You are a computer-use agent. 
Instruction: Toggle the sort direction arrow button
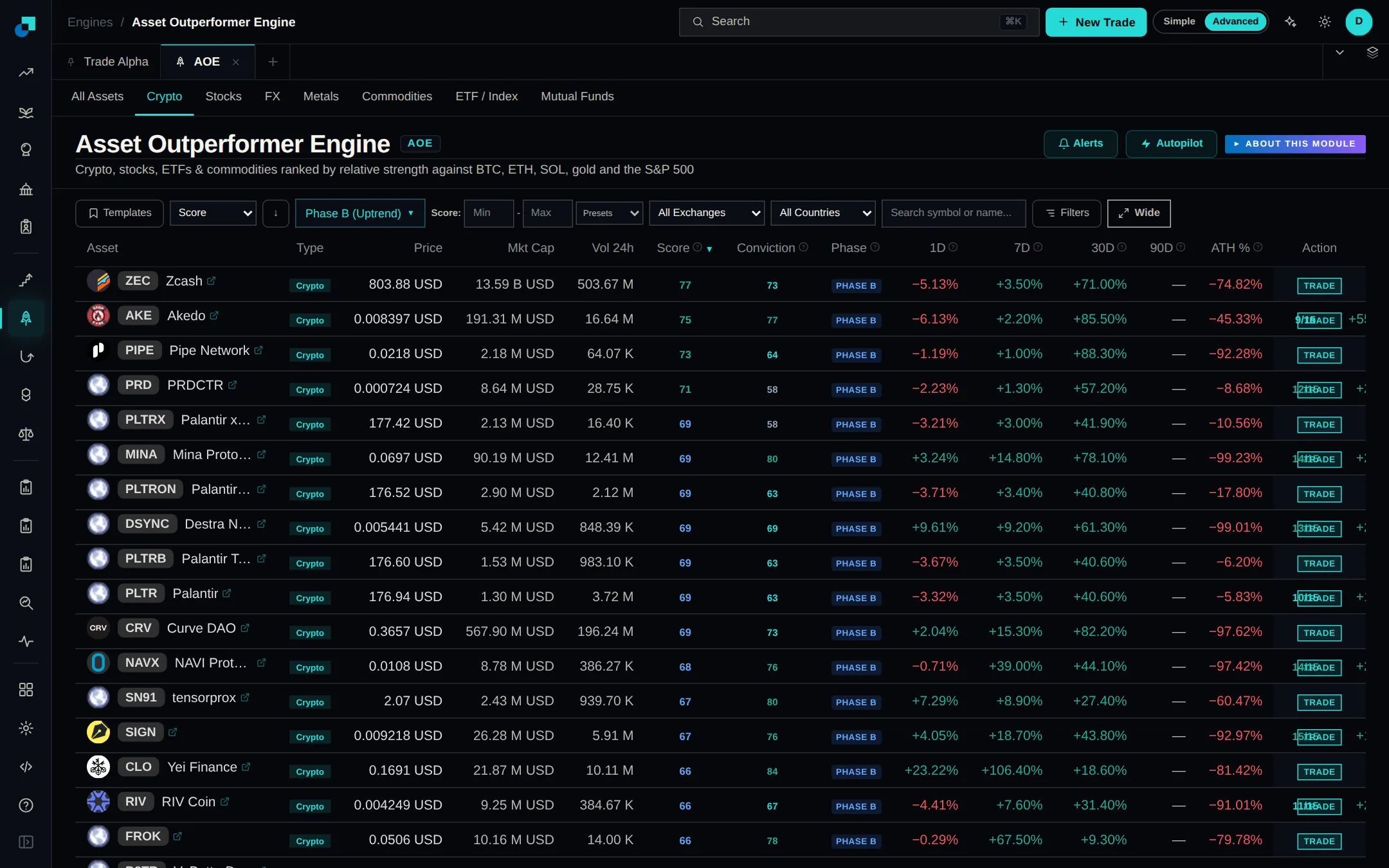pyautogui.click(x=276, y=213)
